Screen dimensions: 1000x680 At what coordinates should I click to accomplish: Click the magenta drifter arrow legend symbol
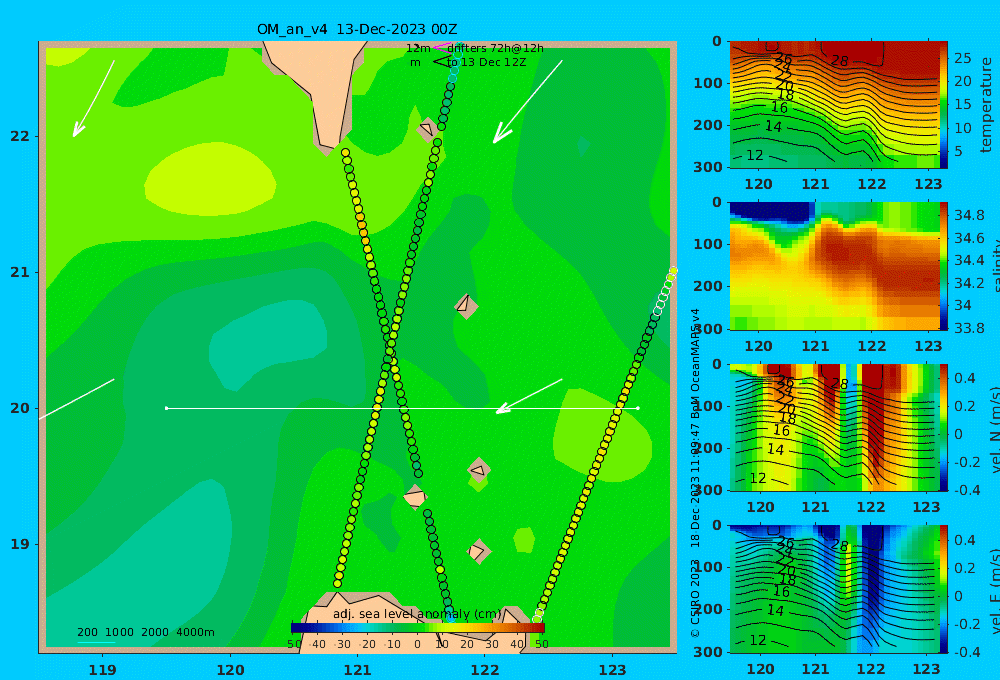click(x=441, y=47)
